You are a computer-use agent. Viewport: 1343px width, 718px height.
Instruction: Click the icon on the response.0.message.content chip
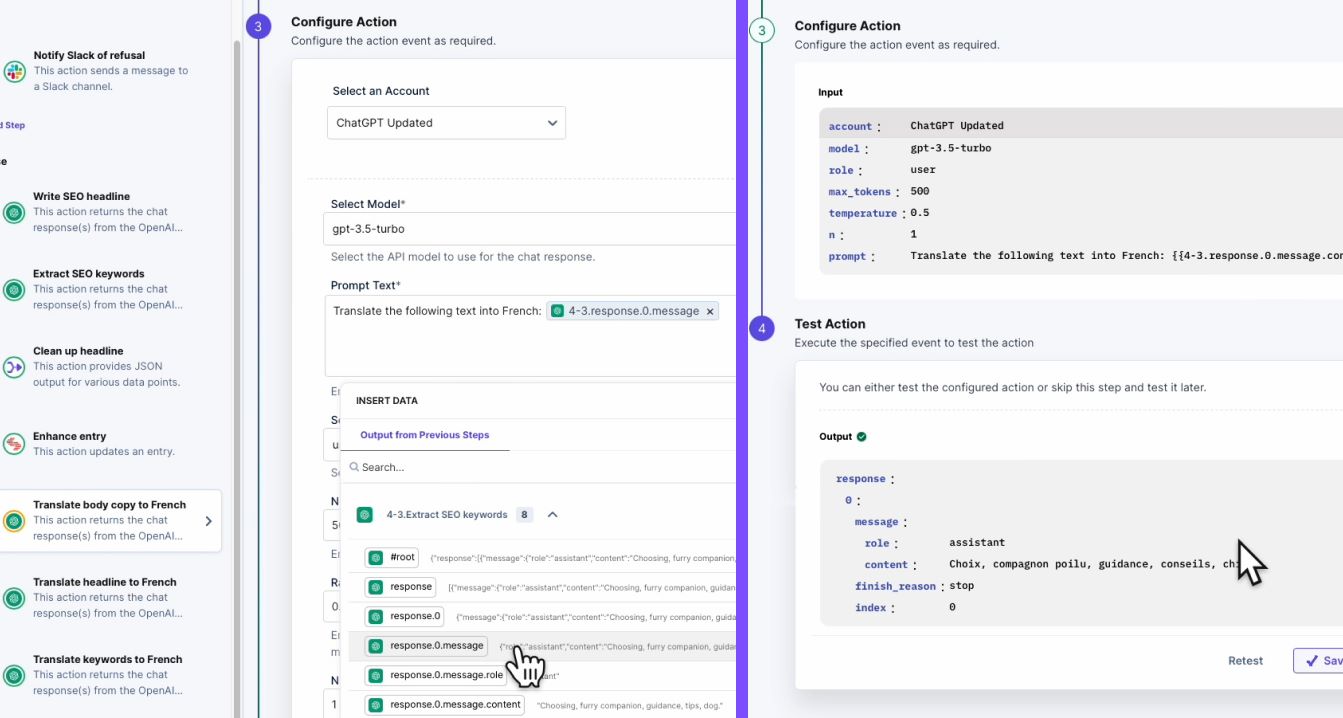(376, 704)
